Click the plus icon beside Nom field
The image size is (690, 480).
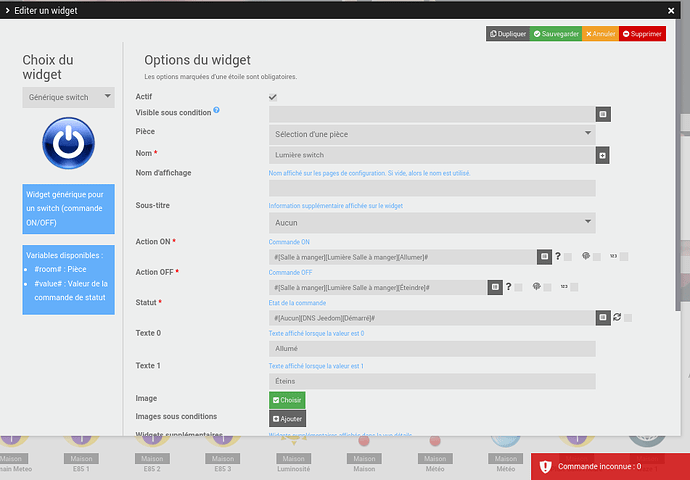(602, 155)
